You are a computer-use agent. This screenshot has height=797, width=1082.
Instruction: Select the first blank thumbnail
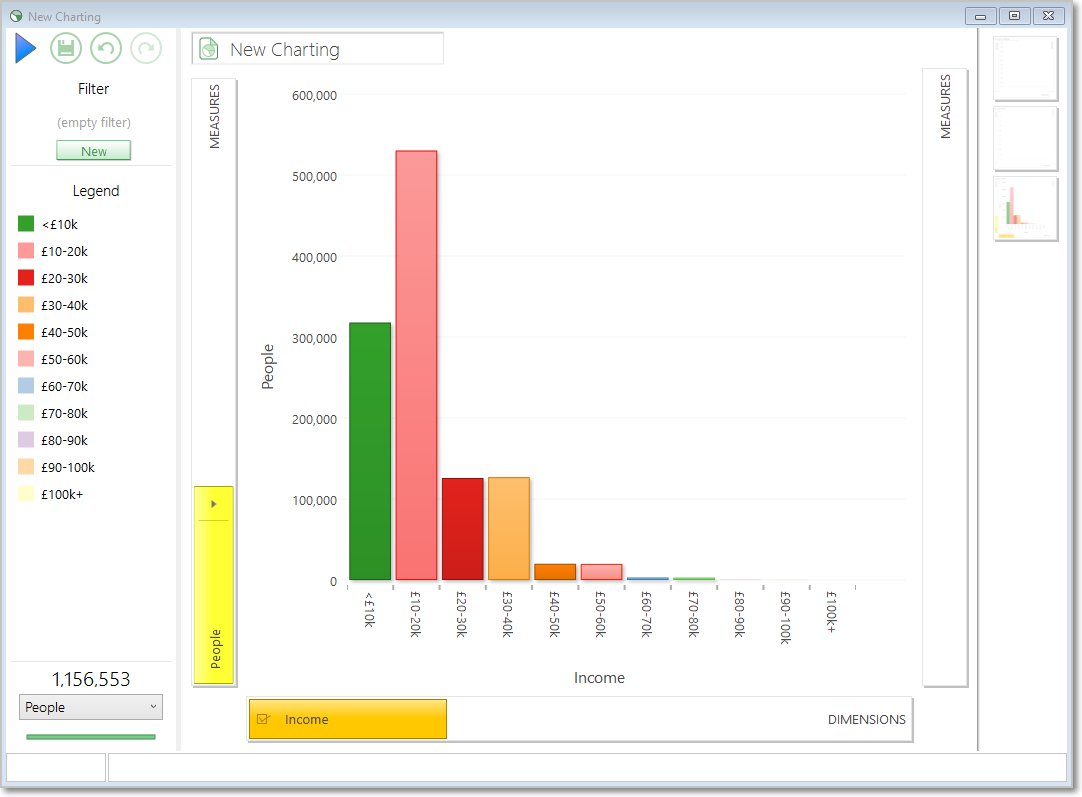pos(1025,68)
